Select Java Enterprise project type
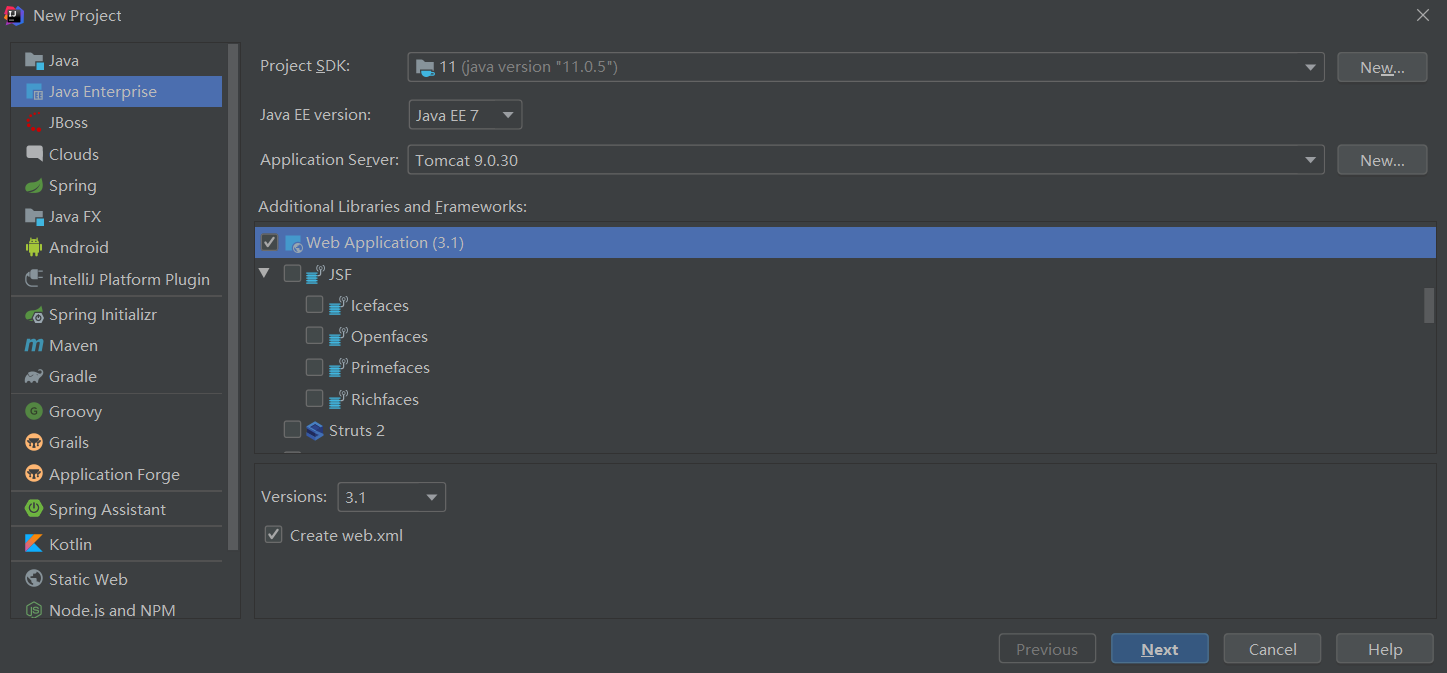Screen dimensions: 1447x673 click(116, 92)
